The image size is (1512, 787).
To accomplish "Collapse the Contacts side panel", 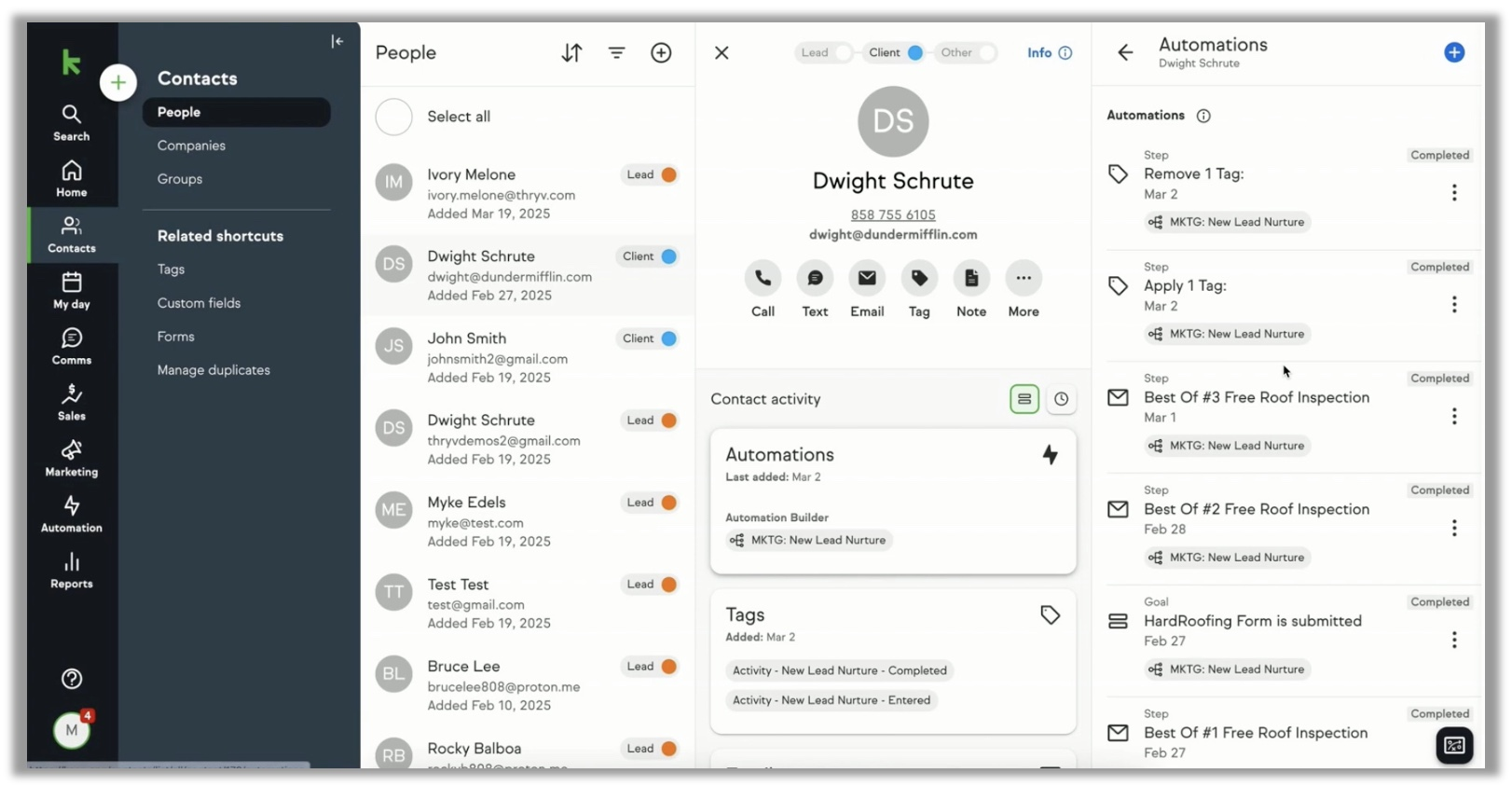I will (337, 41).
